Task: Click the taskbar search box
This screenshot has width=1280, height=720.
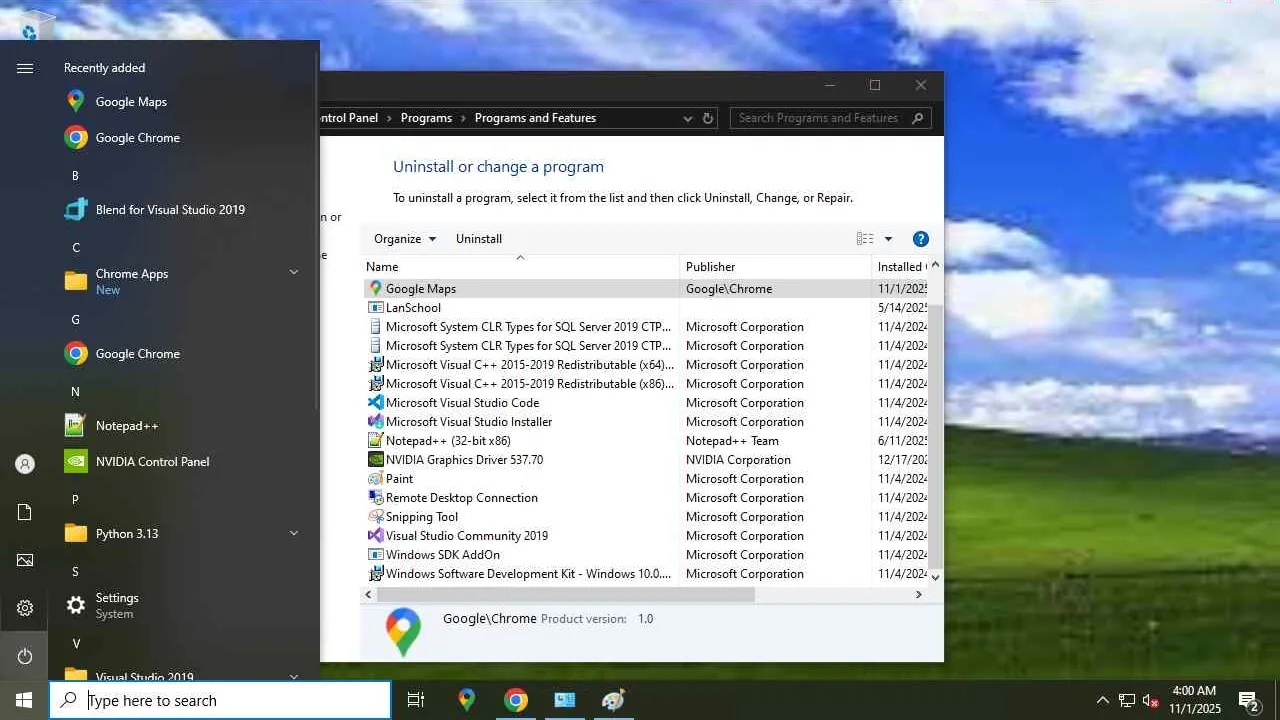Action: point(220,700)
